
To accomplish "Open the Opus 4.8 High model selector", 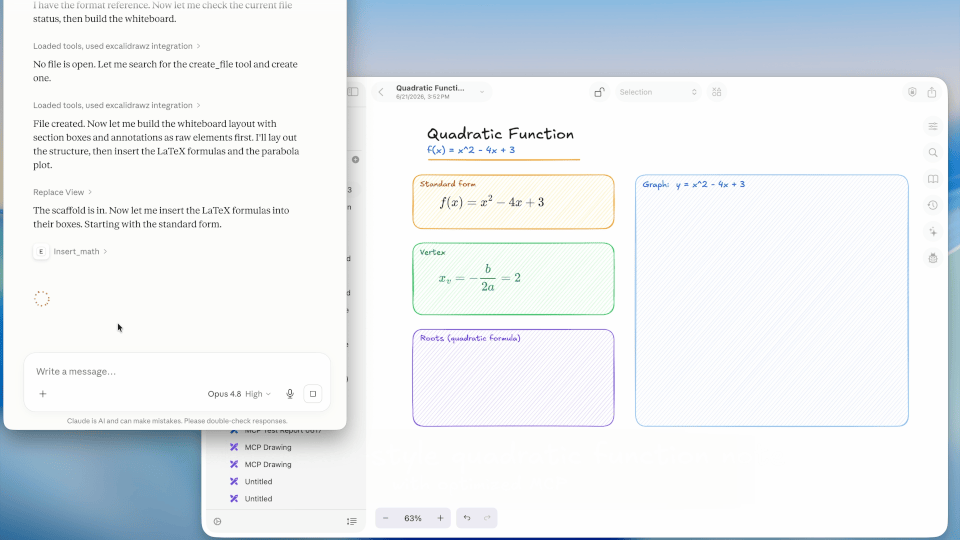I will pyautogui.click(x=239, y=394).
